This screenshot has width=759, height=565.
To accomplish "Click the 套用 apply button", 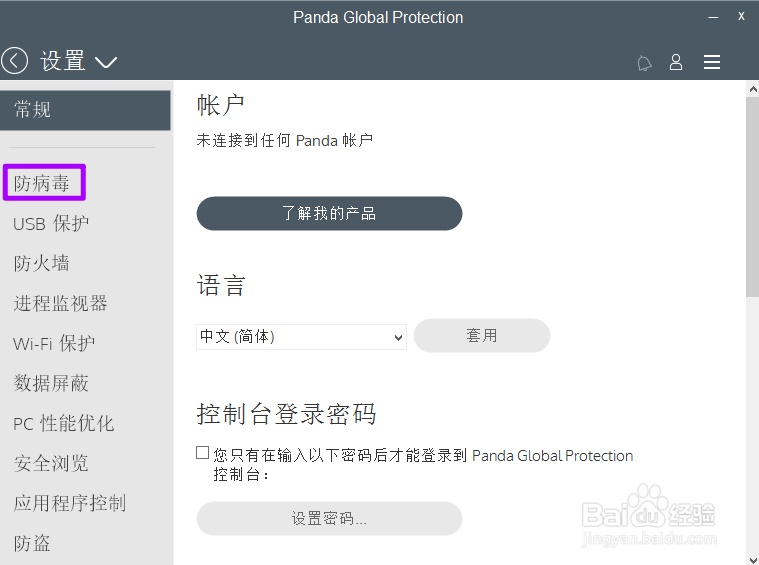I will point(482,336).
